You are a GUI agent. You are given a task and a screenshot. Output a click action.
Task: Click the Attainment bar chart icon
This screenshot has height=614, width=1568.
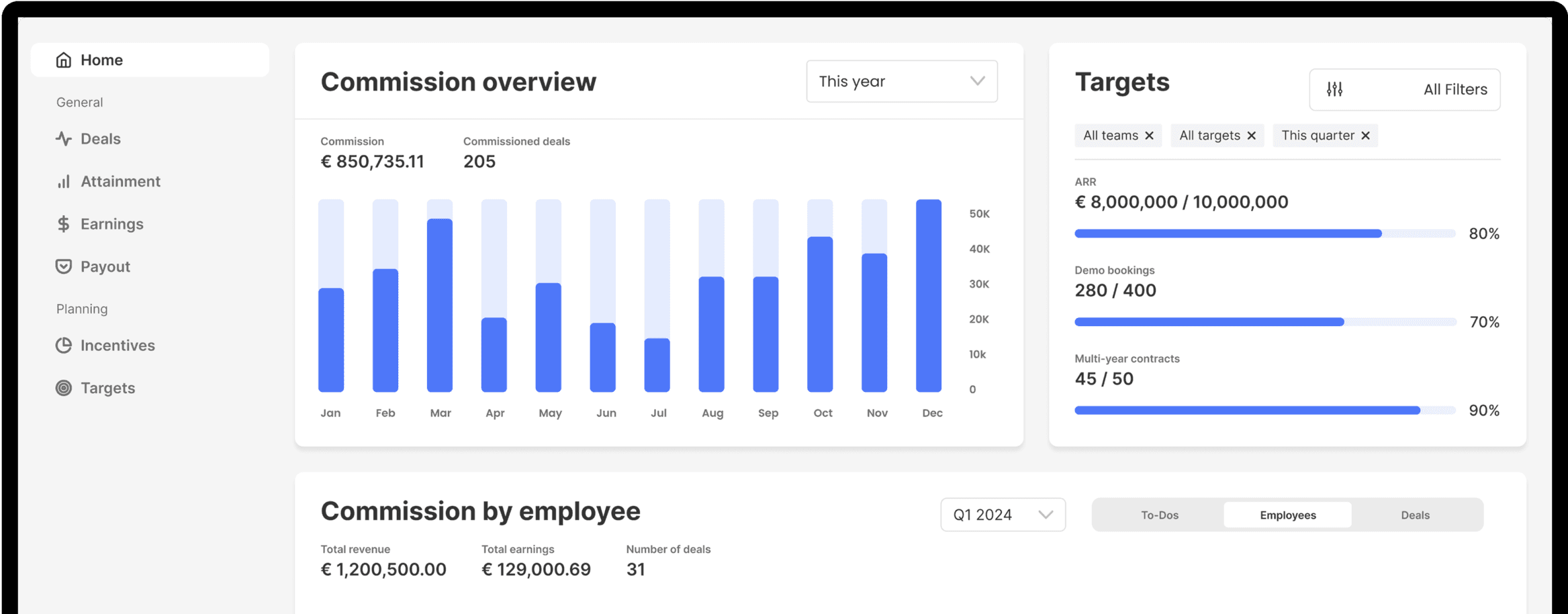tap(63, 181)
